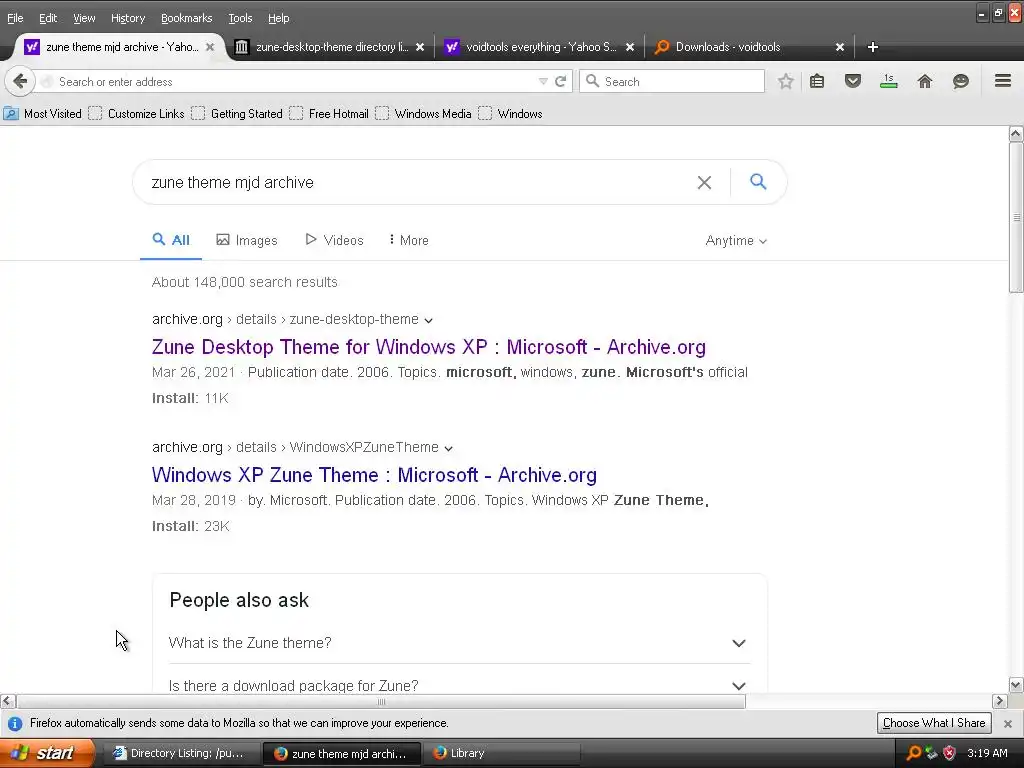Click the vertical scrollbar up arrow
The height and width of the screenshot is (768, 1024).
click(1016, 134)
